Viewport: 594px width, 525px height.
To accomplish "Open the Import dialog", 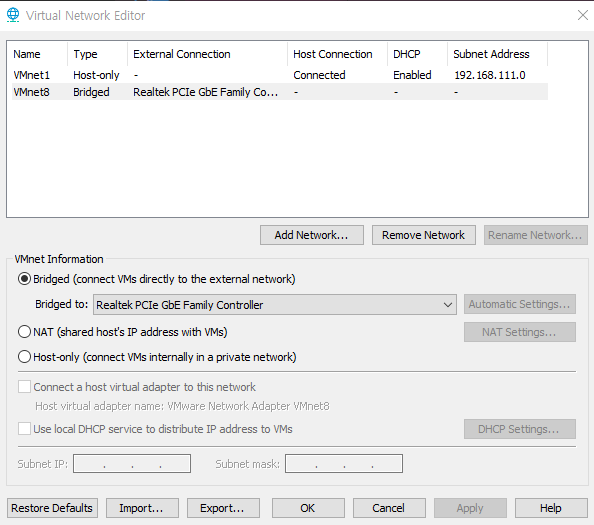I will [x=142, y=508].
